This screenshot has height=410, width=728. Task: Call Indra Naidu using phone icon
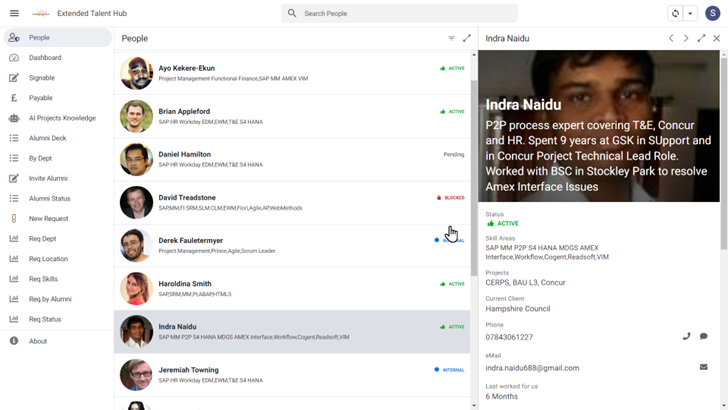[x=686, y=337]
